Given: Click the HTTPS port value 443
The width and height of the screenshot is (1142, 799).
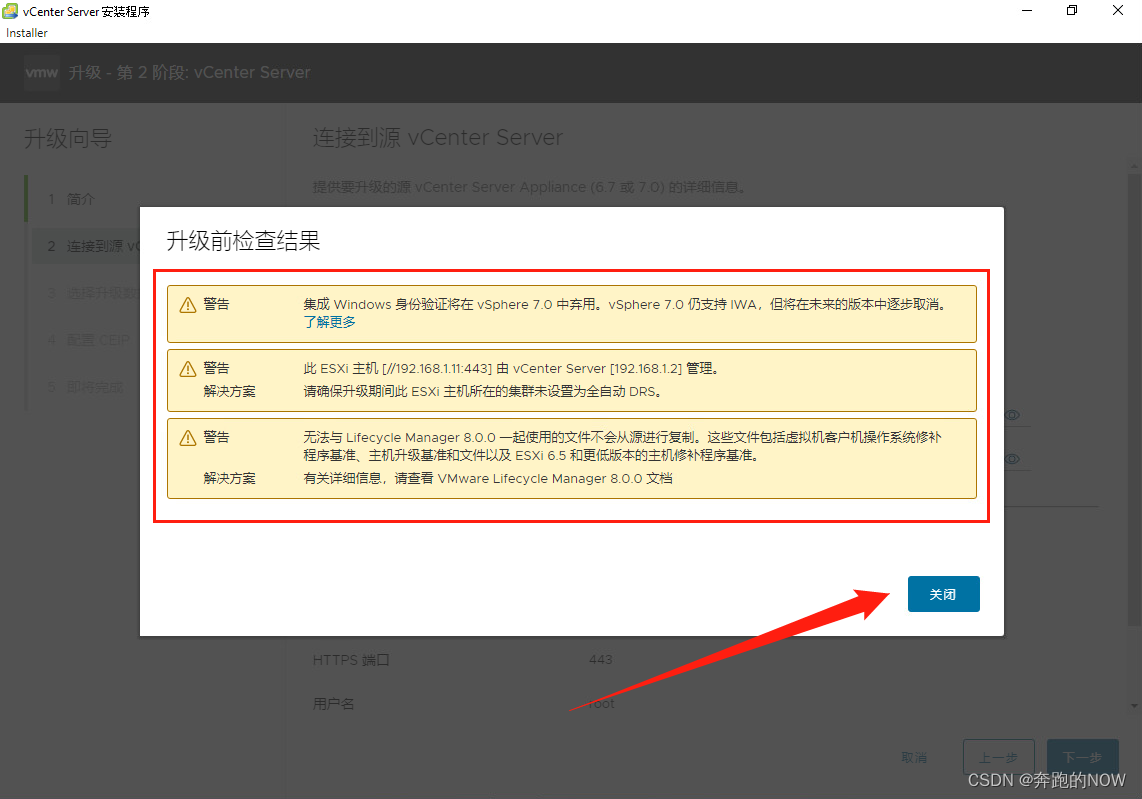Looking at the screenshot, I should [x=601, y=659].
